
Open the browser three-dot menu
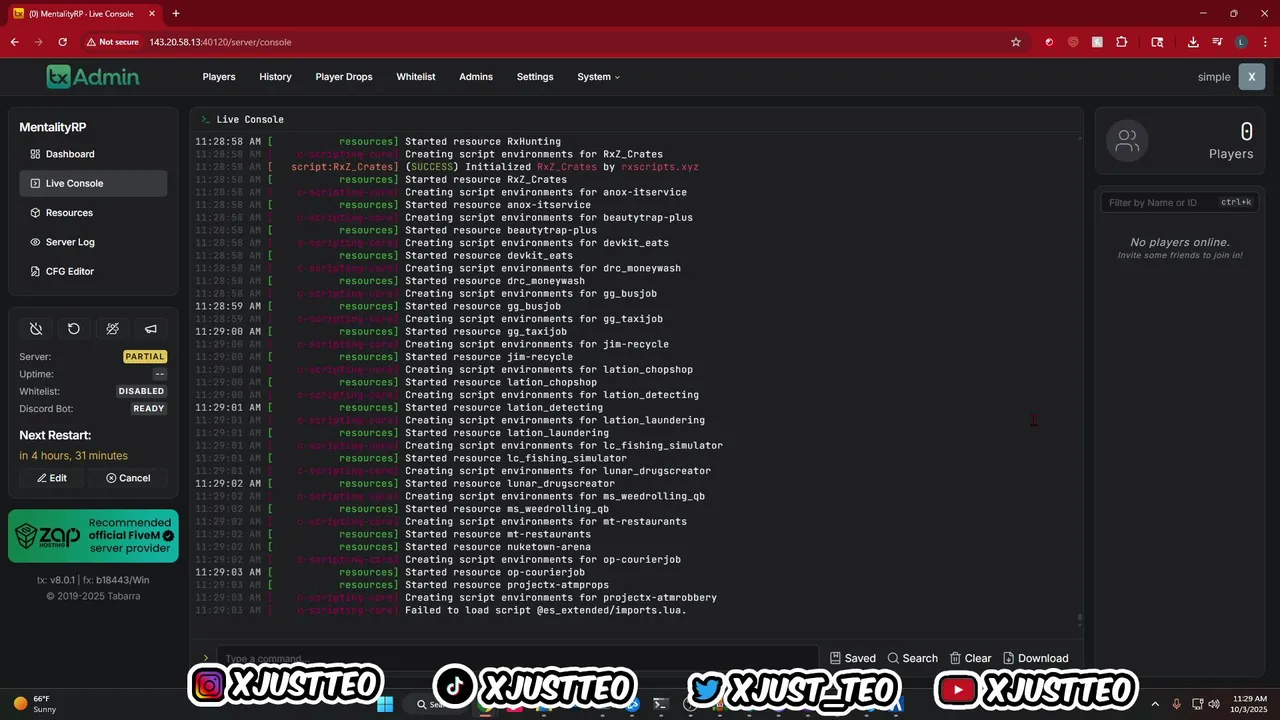pos(1265,42)
